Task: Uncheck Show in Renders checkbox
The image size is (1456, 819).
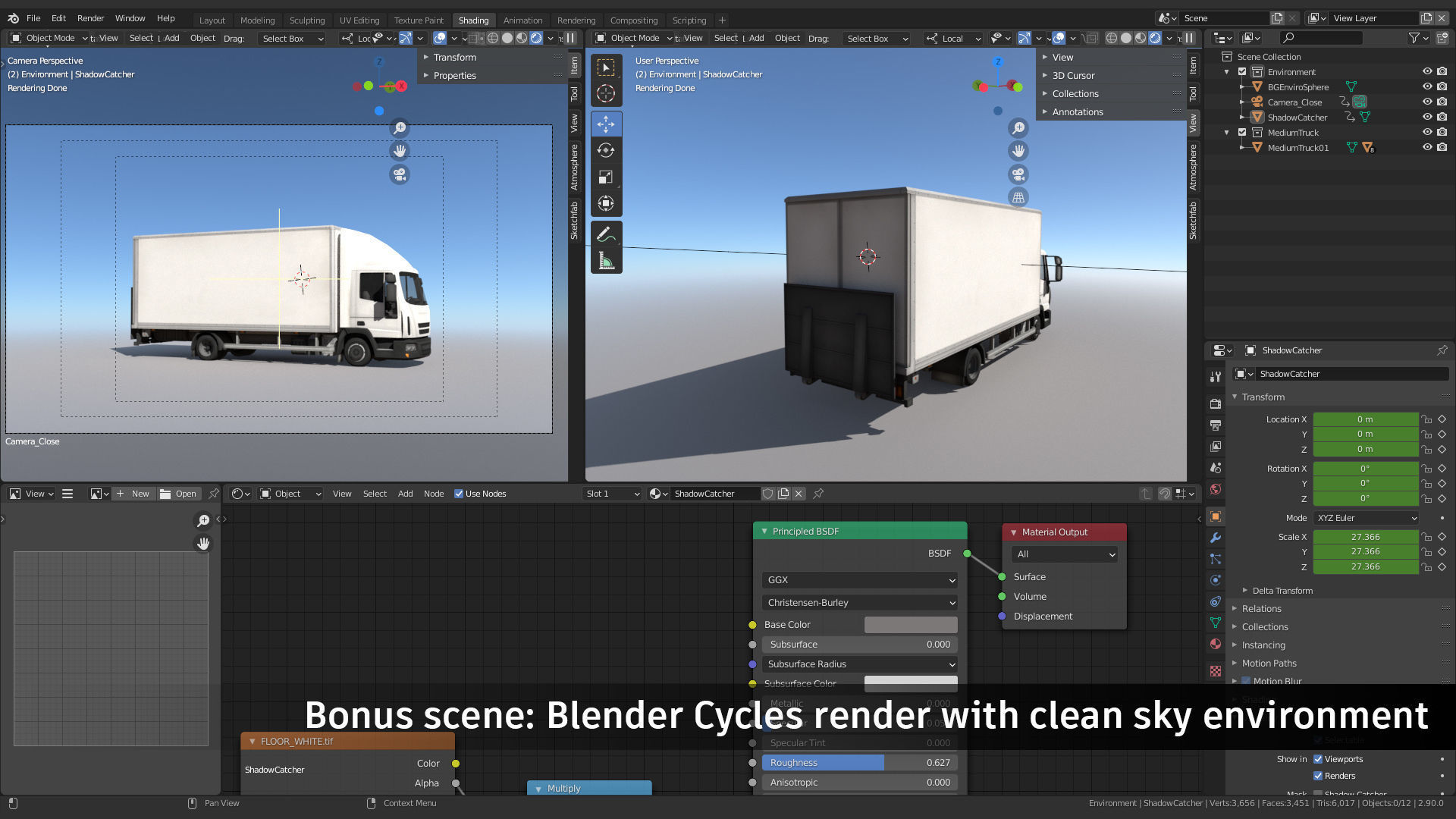Action: coord(1318,776)
